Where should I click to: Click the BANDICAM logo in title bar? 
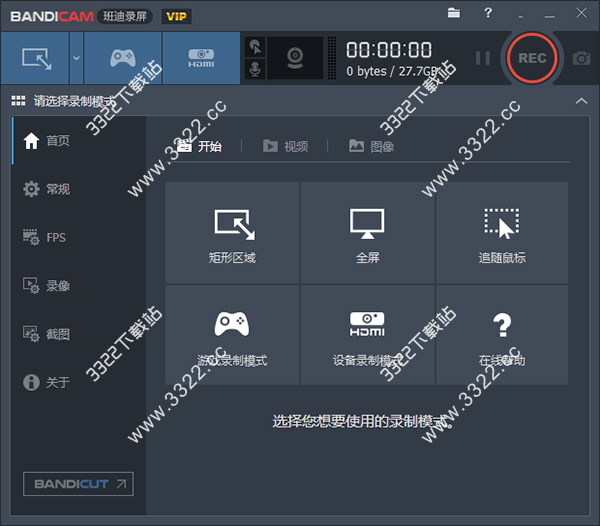tap(52, 16)
